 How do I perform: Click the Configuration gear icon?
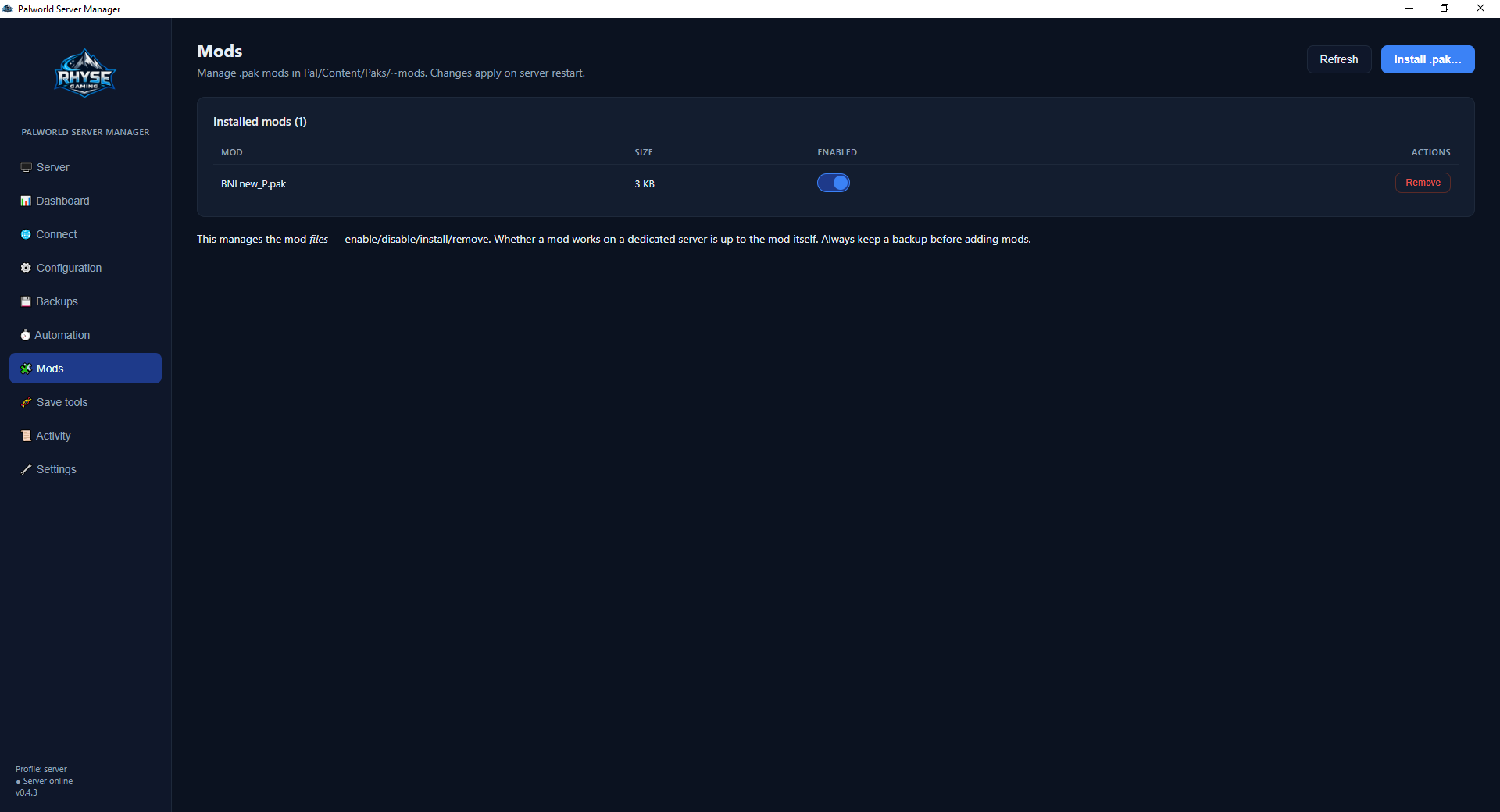coord(26,268)
